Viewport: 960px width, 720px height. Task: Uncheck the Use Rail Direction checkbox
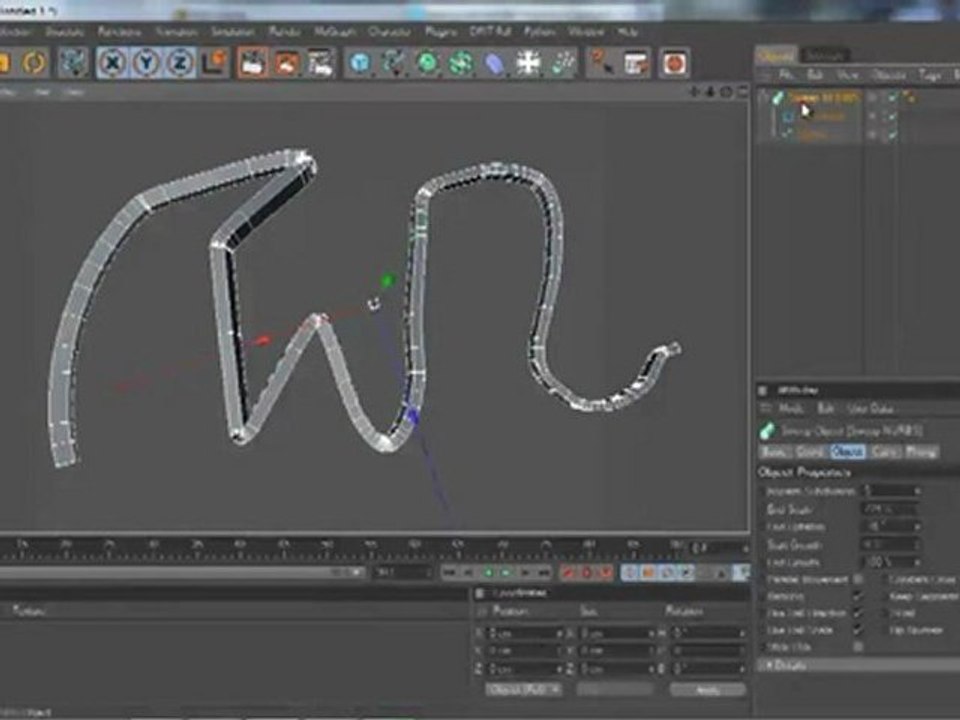coord(858,612)
